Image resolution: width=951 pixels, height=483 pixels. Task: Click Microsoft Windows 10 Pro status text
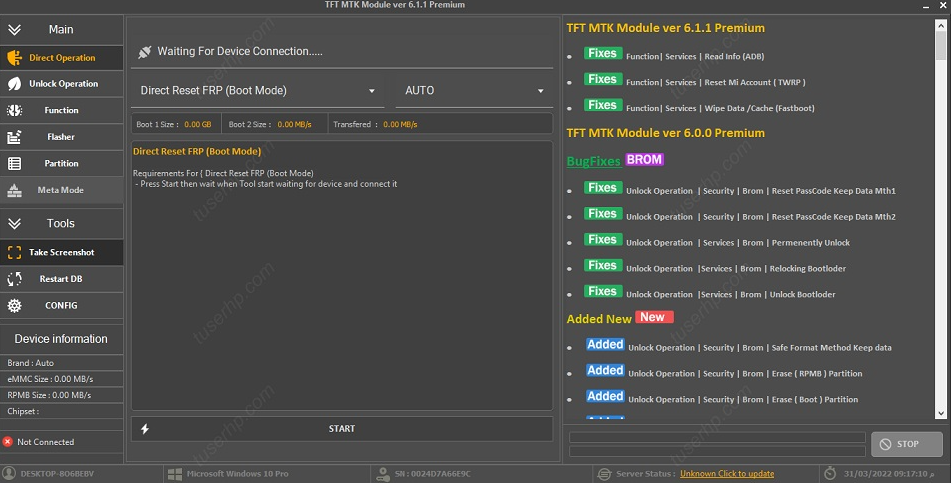pyautogui.click(x=237, y=474)
